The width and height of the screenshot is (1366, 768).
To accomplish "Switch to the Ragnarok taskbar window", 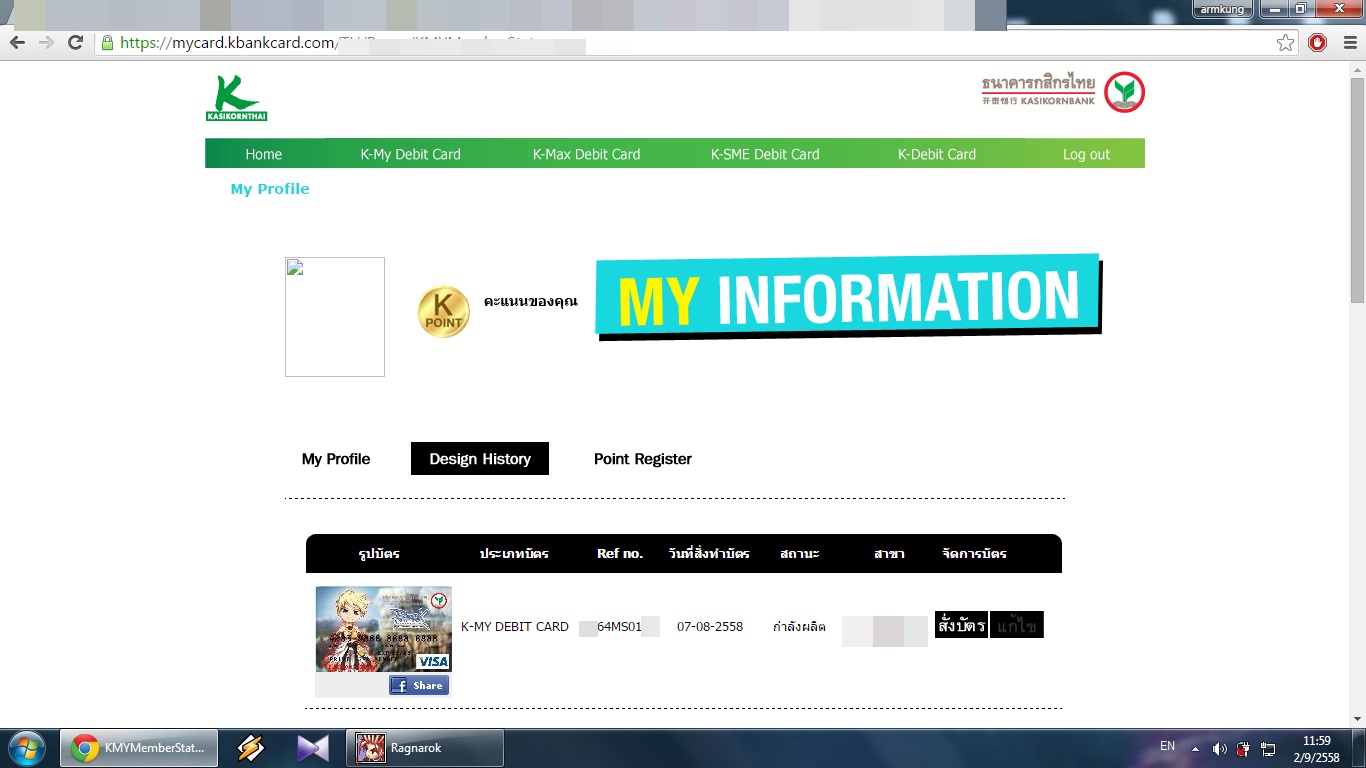I will coord(425,748).
